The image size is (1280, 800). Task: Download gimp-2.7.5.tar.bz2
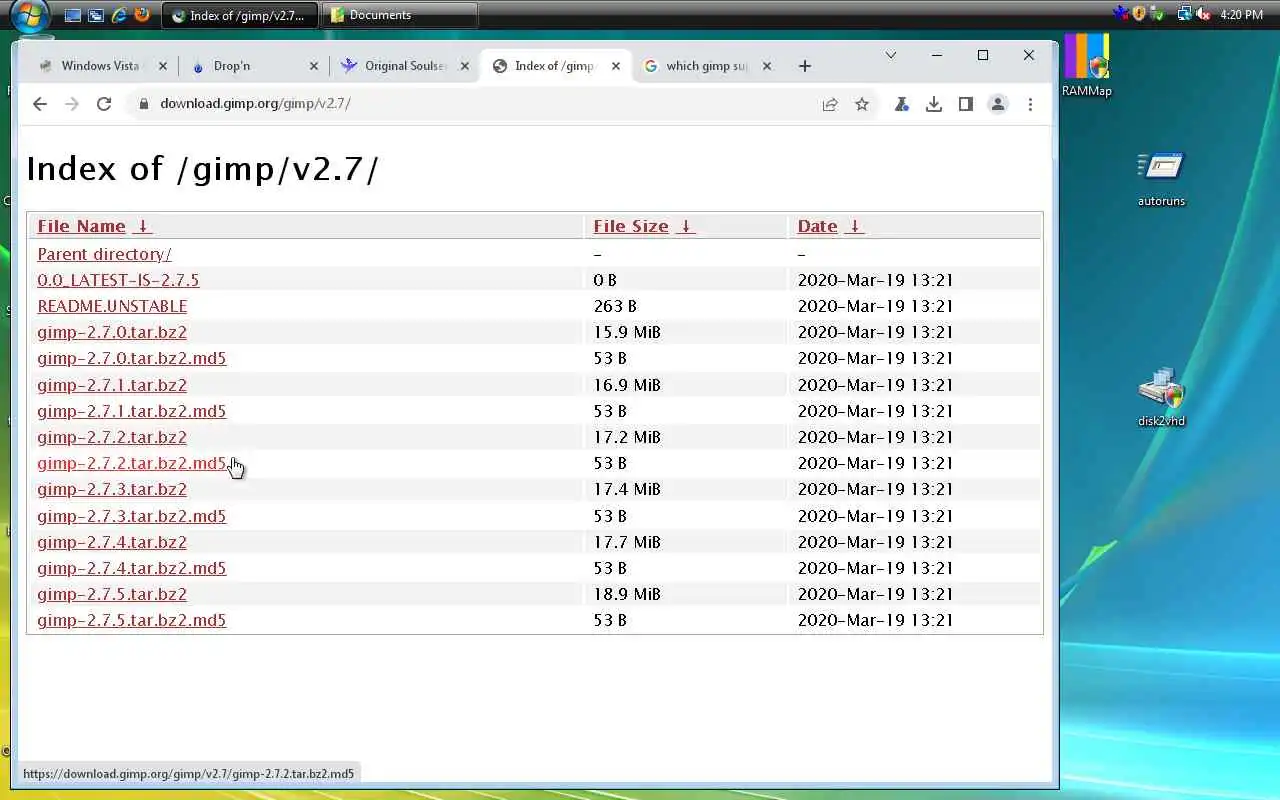point(112,594)
